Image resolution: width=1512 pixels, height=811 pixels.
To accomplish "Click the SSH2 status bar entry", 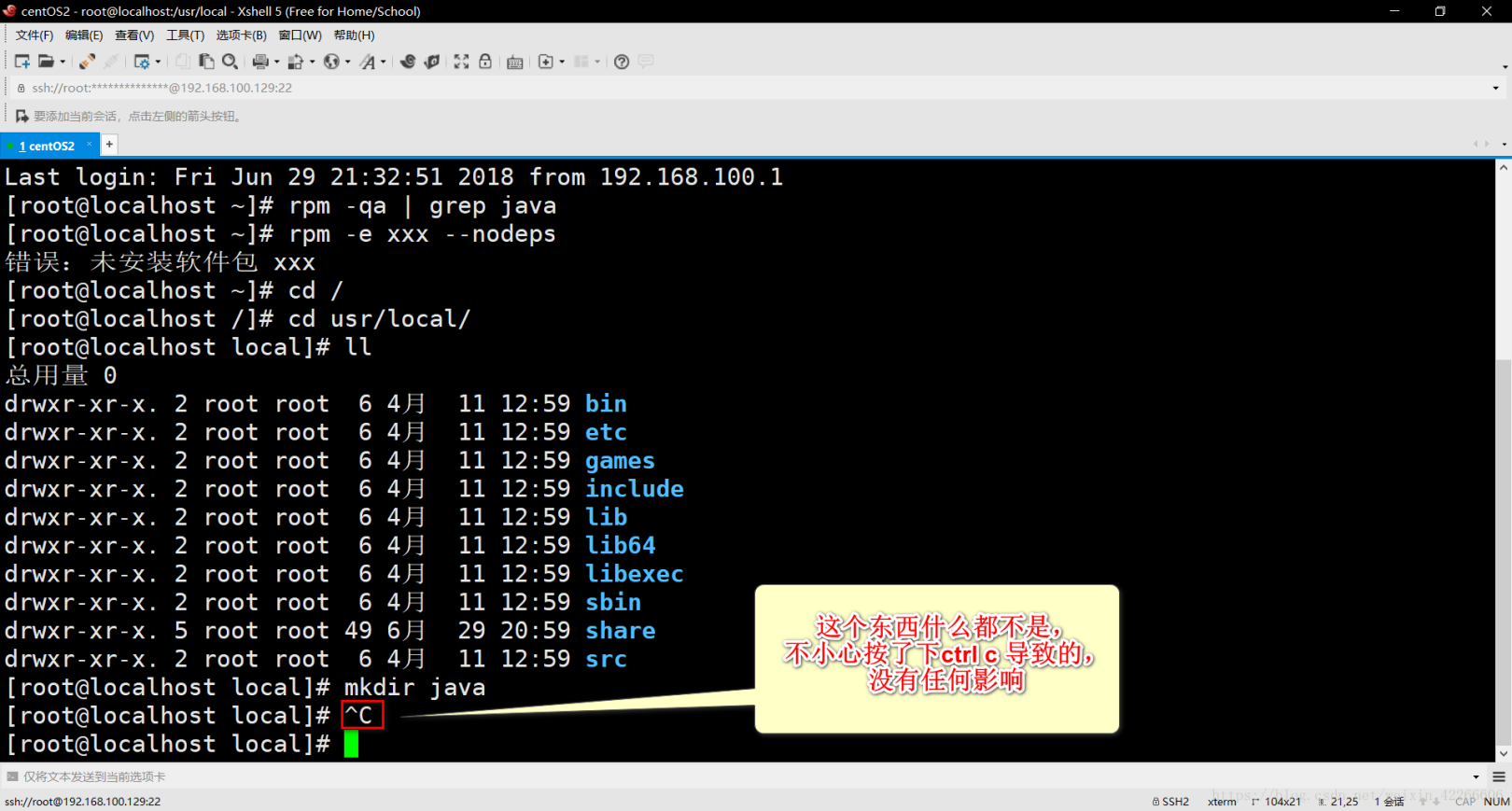I will pyautogui.click(x=1170, y=802).
